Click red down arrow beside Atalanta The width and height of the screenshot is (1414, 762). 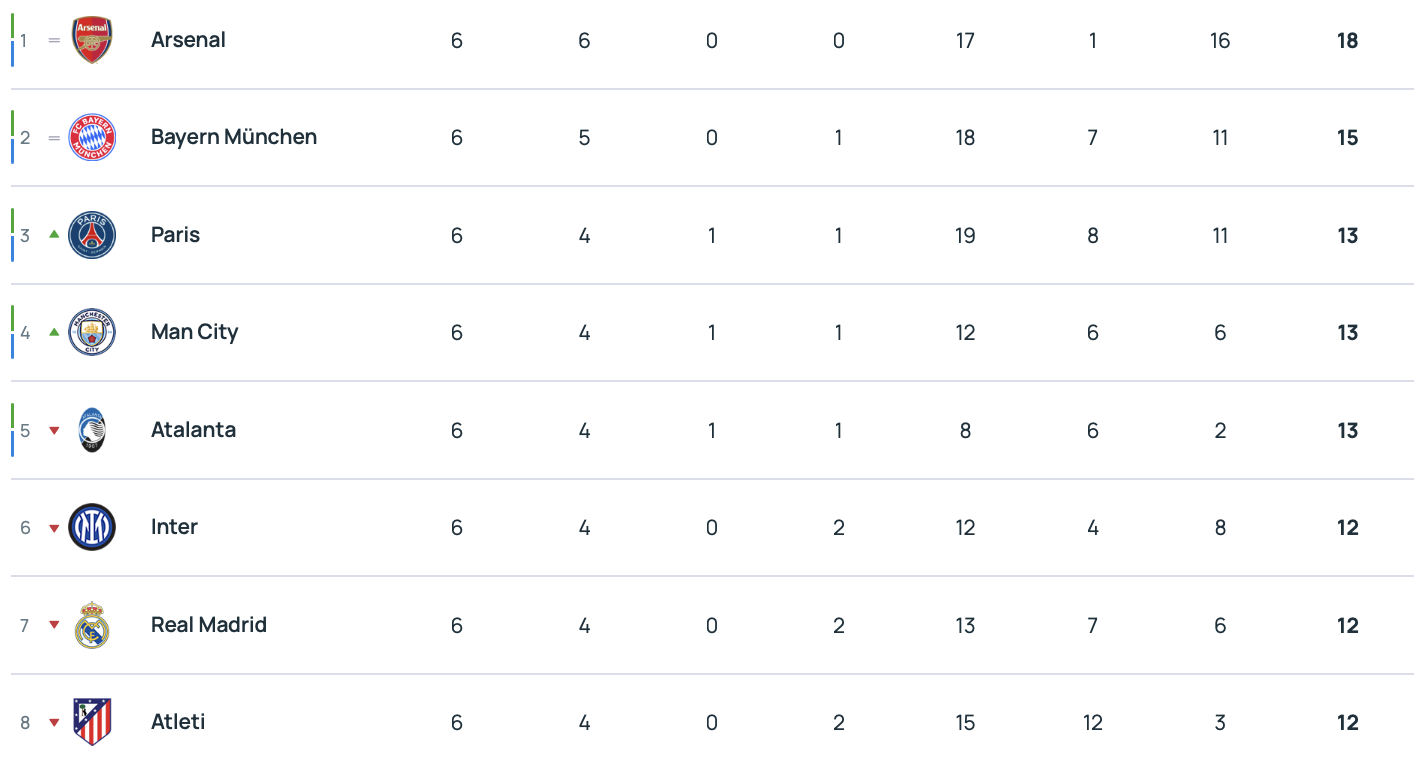coord(54,431)
